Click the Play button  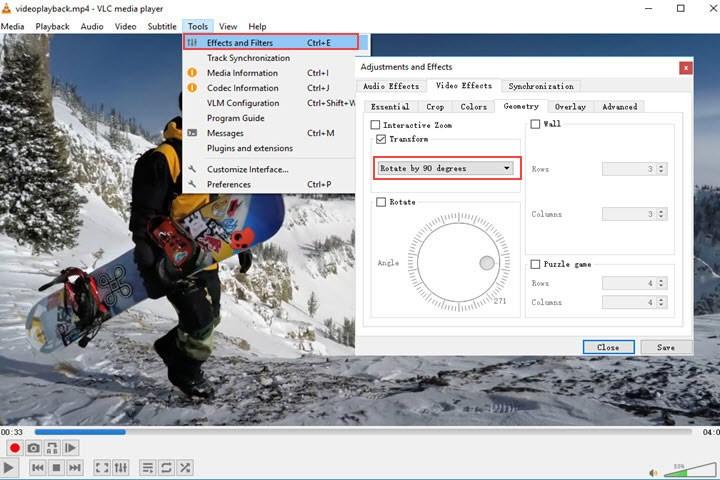coord(8,468)
